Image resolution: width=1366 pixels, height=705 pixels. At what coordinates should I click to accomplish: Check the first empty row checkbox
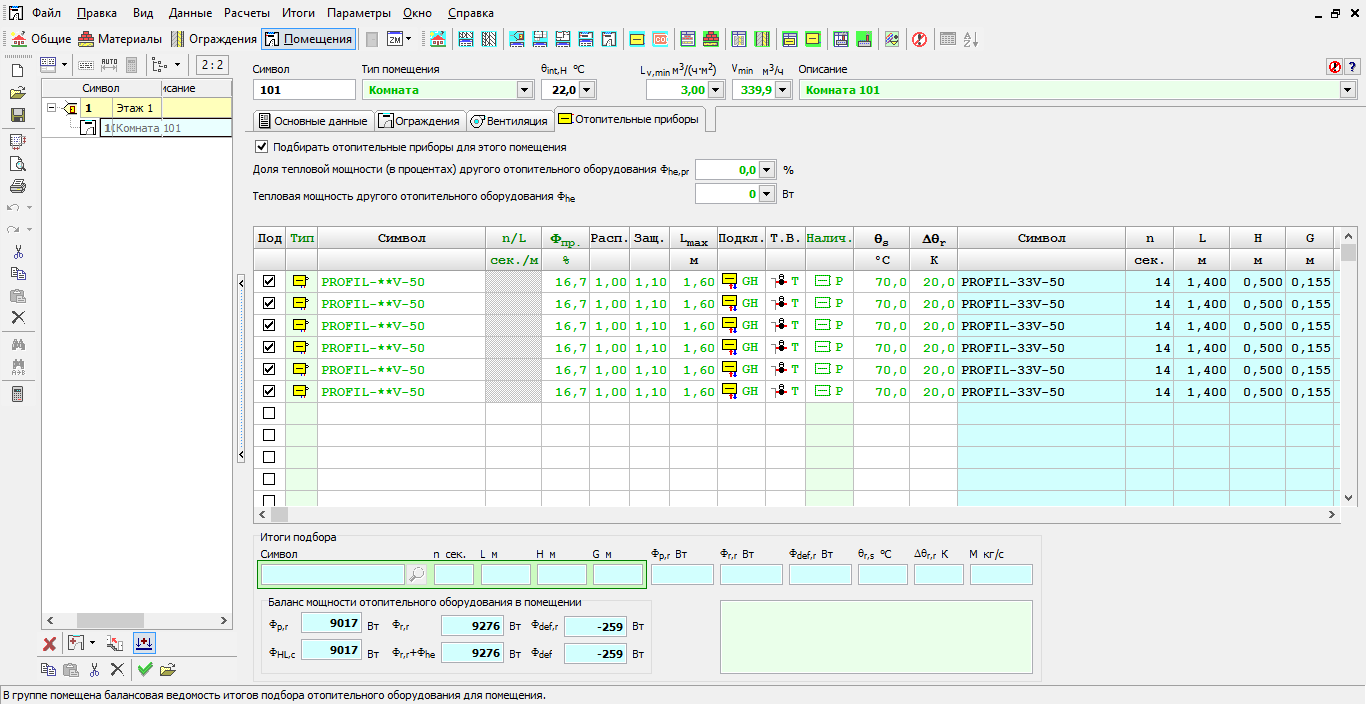[268, 413]
